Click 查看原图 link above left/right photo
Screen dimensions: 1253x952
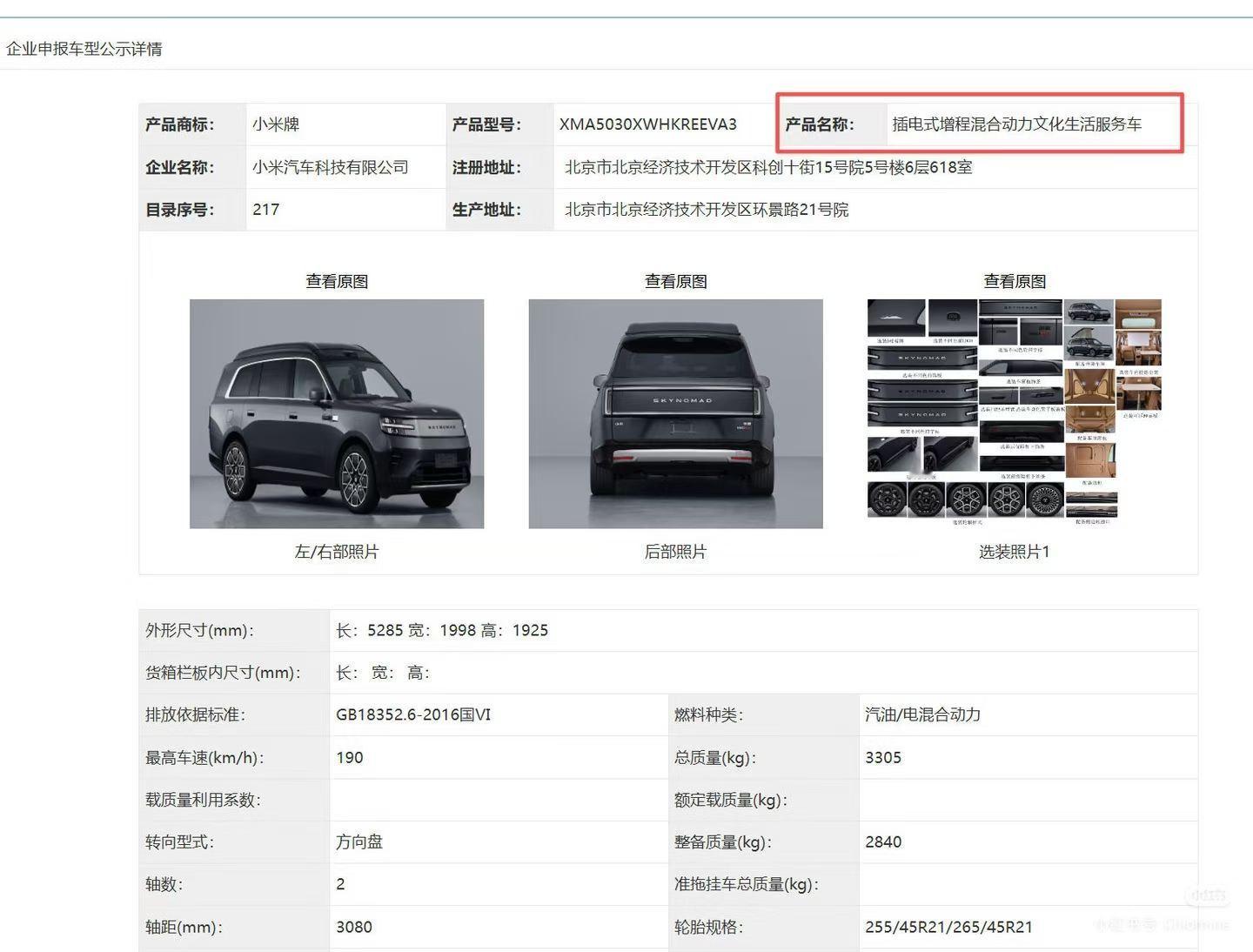(x=337, y=281)
